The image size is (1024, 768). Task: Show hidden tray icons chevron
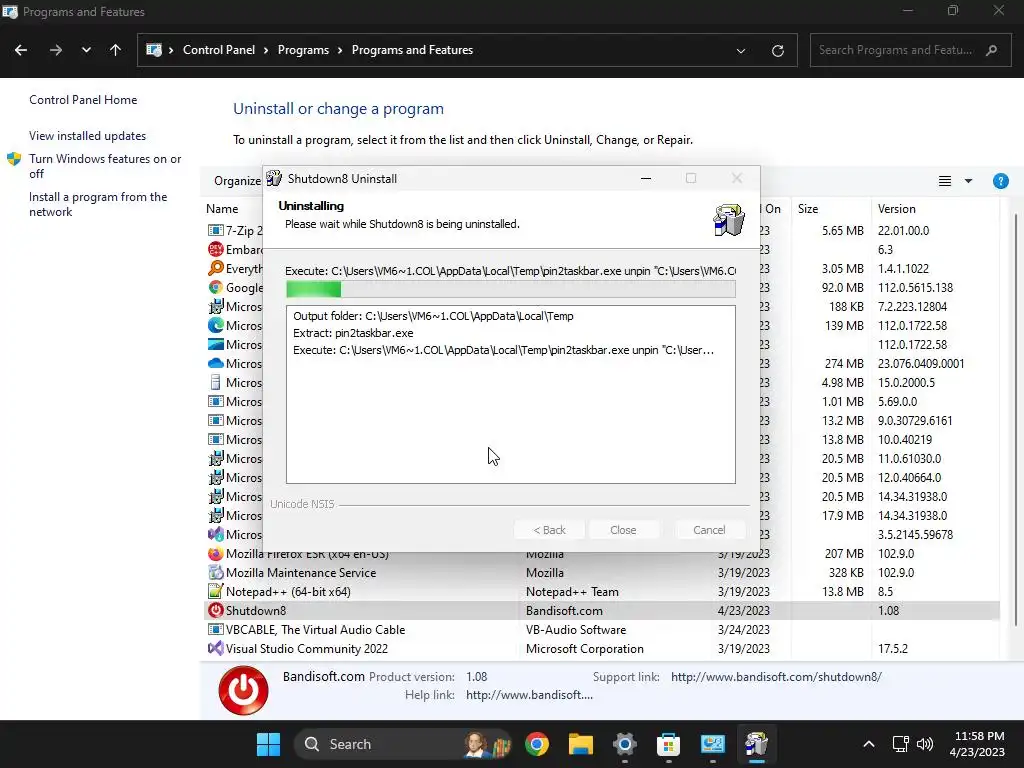point(869,744)
